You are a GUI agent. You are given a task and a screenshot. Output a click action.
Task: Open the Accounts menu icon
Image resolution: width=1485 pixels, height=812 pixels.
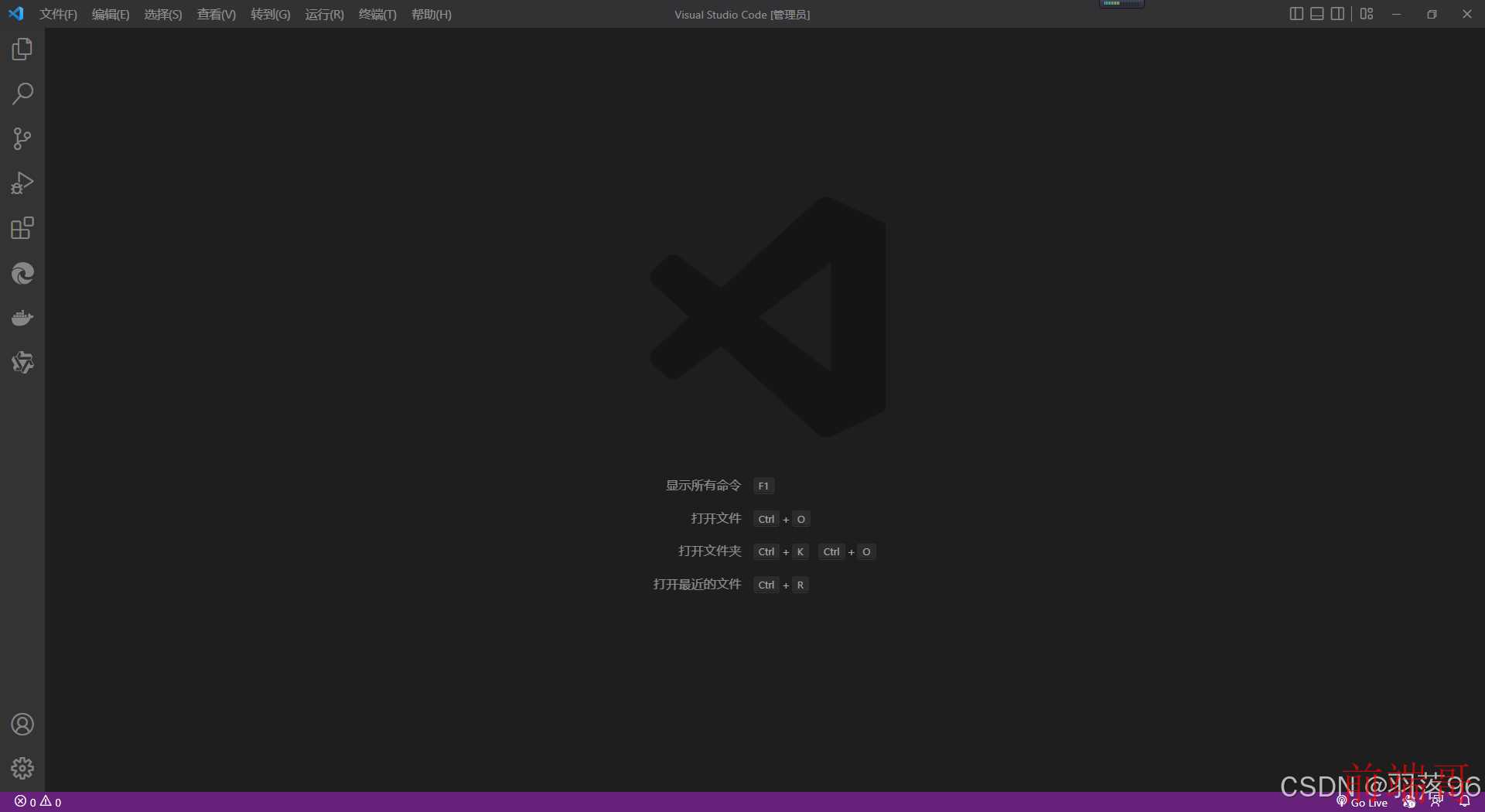(22, 725)
